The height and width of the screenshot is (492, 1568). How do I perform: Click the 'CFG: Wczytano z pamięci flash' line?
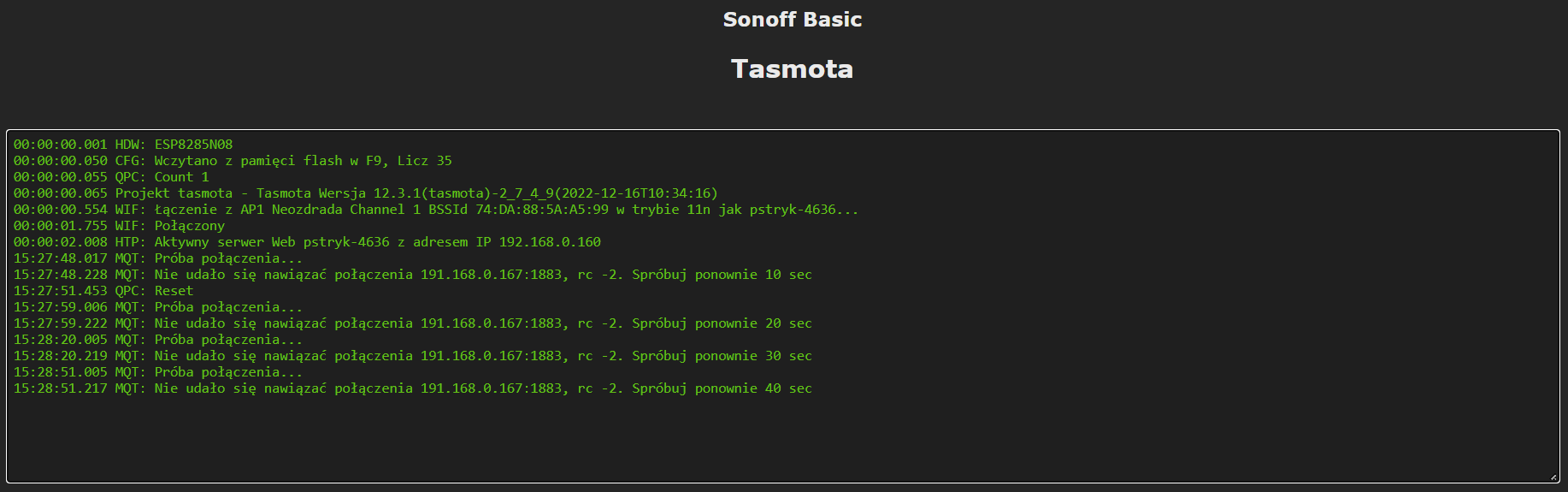[233, 161]
